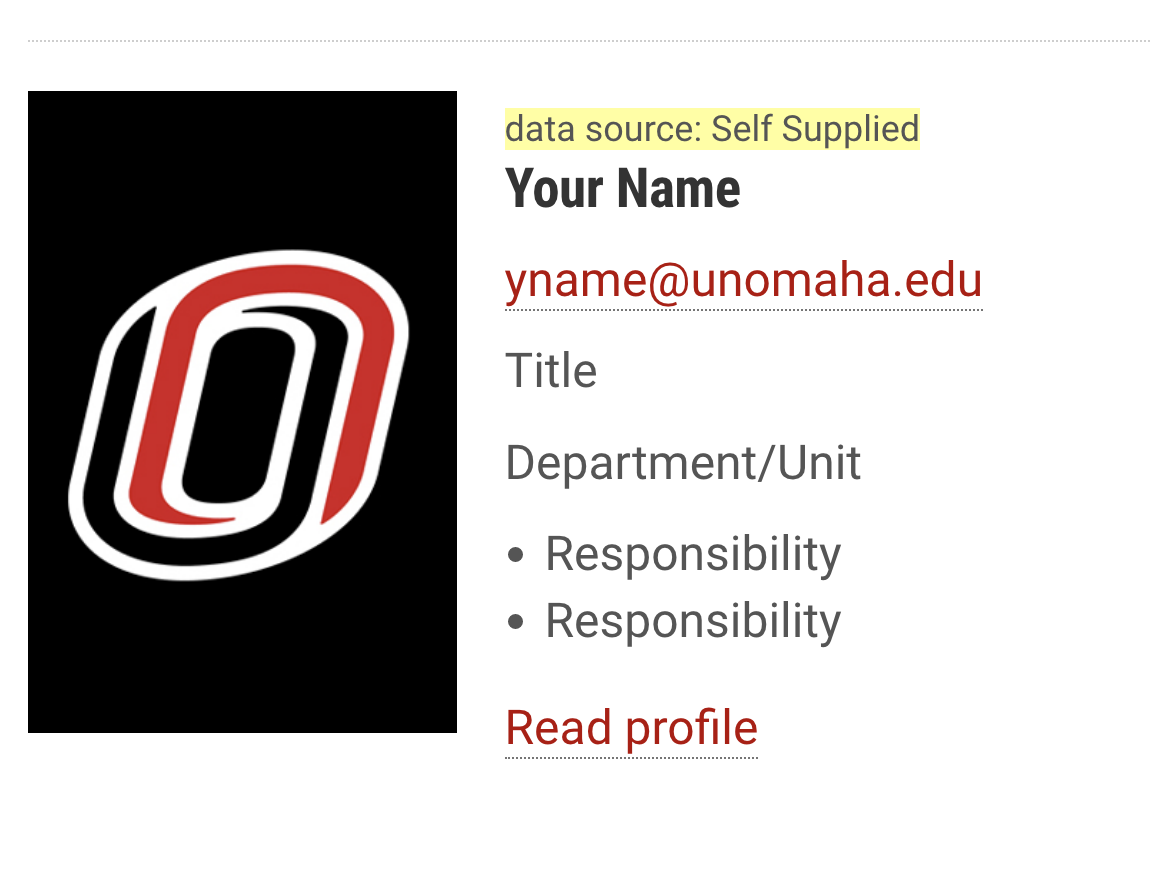1152x874 pixels.
Task: Open the yname@unomaha.edu email link
Action: click(x=743, y=281)
